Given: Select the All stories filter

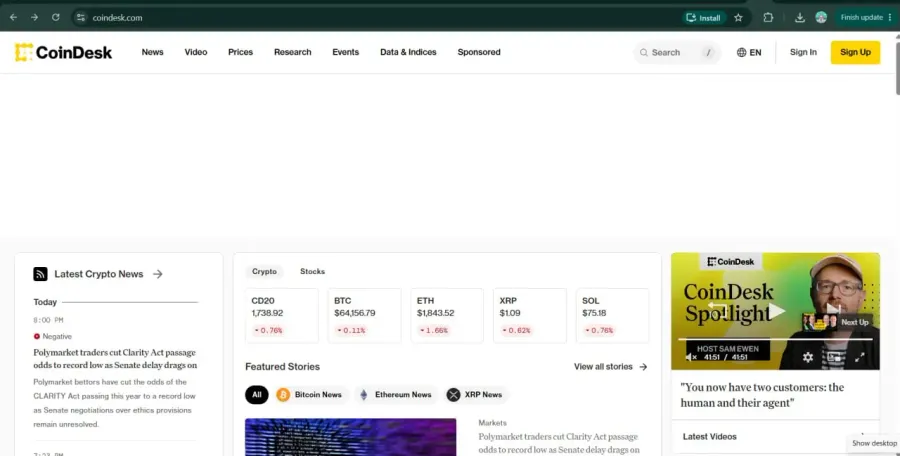Looking at the screenshot, I should click(x=257, y=395).
